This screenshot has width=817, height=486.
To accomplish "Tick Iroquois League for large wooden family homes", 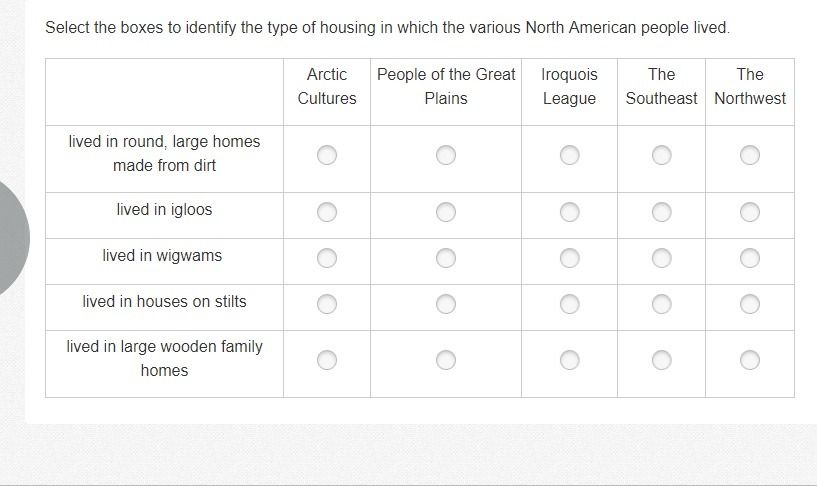I will click(x=570, y=360).
